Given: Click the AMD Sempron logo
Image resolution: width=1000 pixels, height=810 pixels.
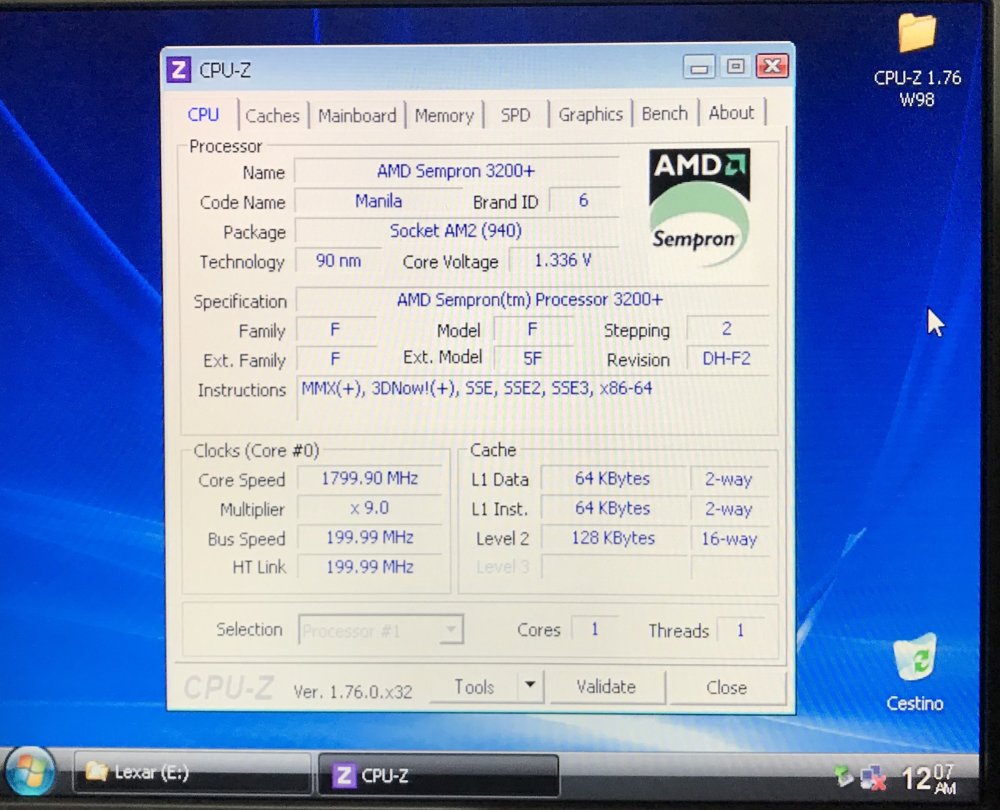Looking at the screenshot, I should point(699,207).
